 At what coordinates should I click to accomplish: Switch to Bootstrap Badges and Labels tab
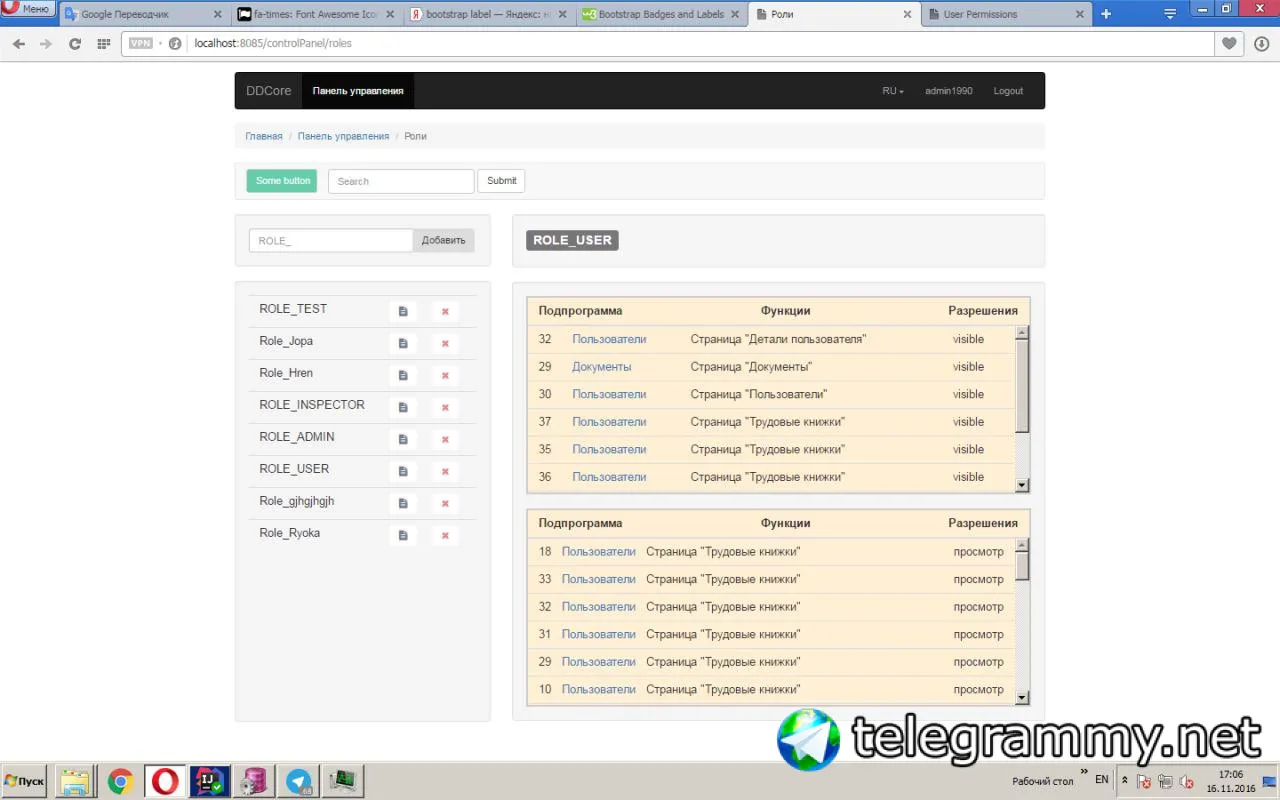[660, 14]
